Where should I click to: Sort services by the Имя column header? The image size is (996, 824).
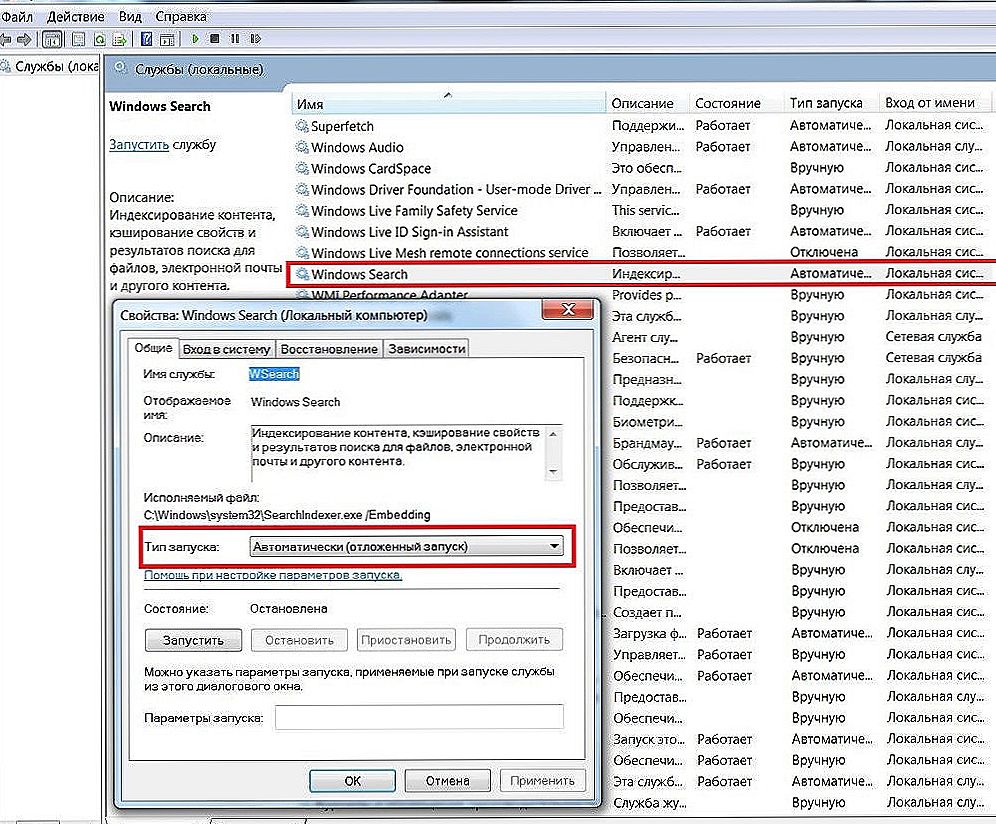pyautogui.click(x=448, y=103)
